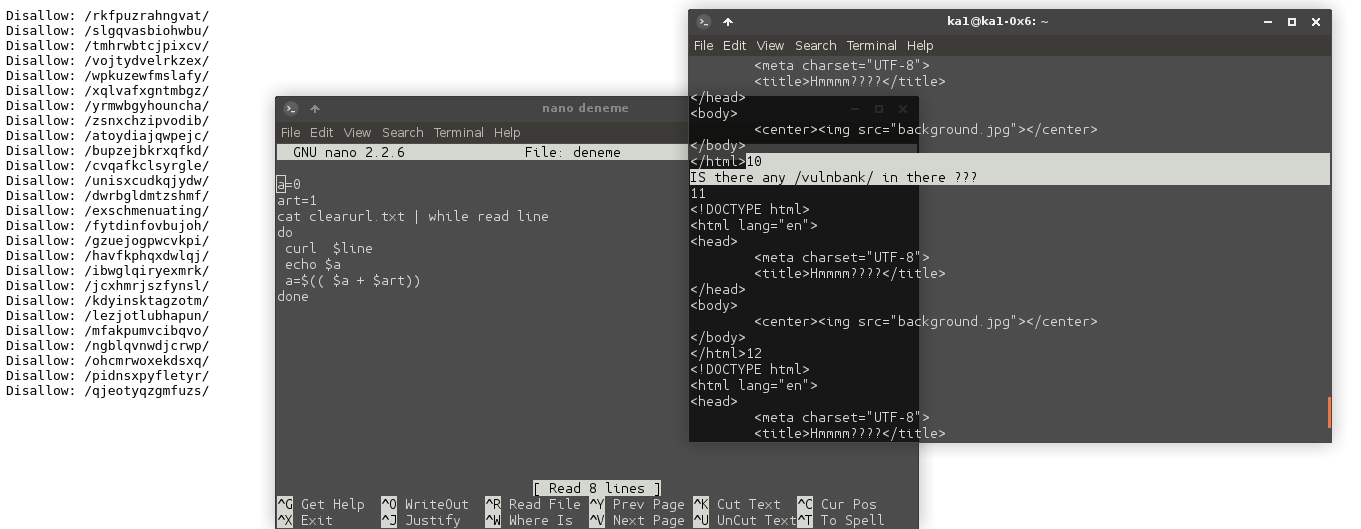Open the File menu in the nano deneme window

[x=290, y=132]
